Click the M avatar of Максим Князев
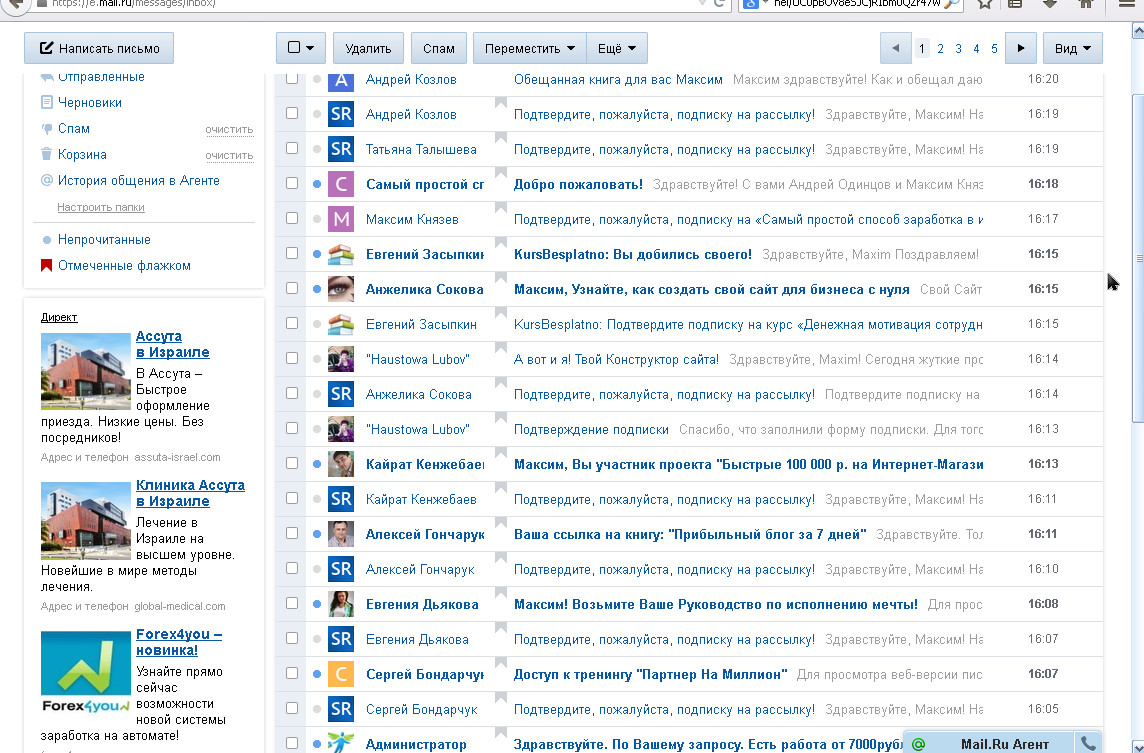This screenshot has height=753, width=1144. coord(341,219)
